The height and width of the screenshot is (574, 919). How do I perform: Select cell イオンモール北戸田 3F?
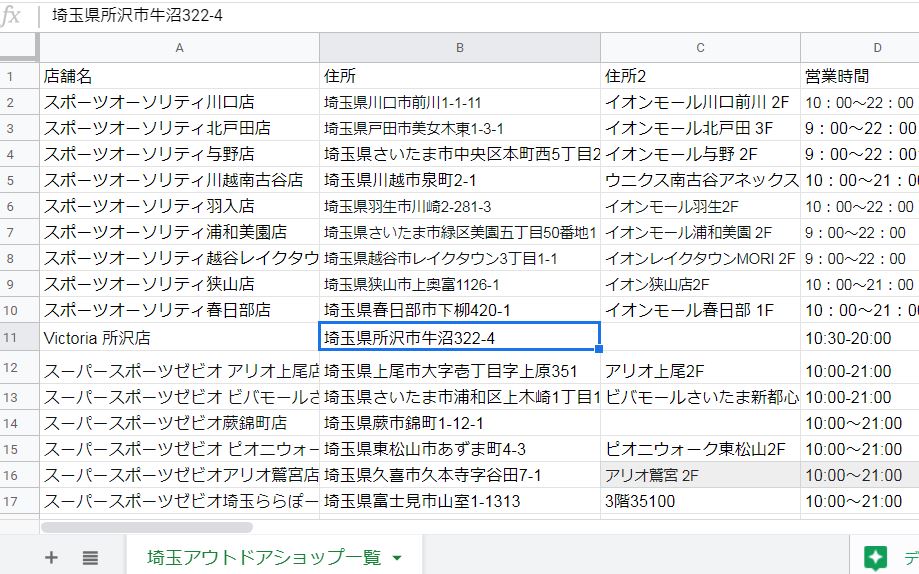point(700,128)
